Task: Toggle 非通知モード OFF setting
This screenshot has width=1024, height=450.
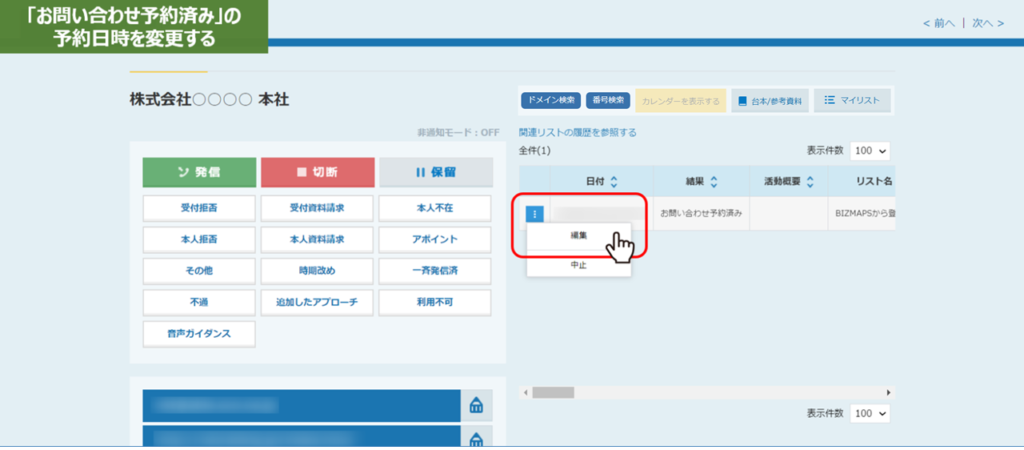Action: [x=458, y=132]
